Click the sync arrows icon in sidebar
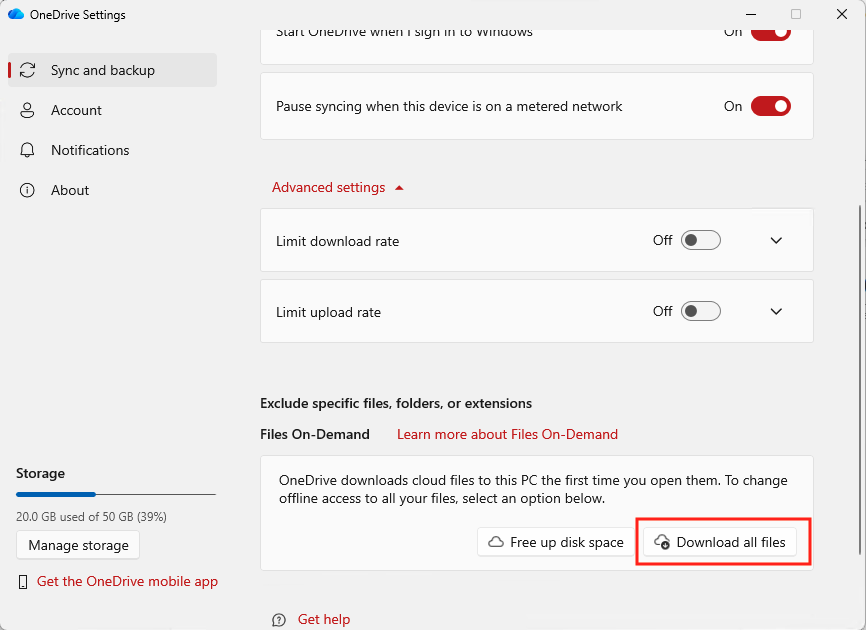The image size is (866, 630). pyautogui.click(x=28, y=71)
